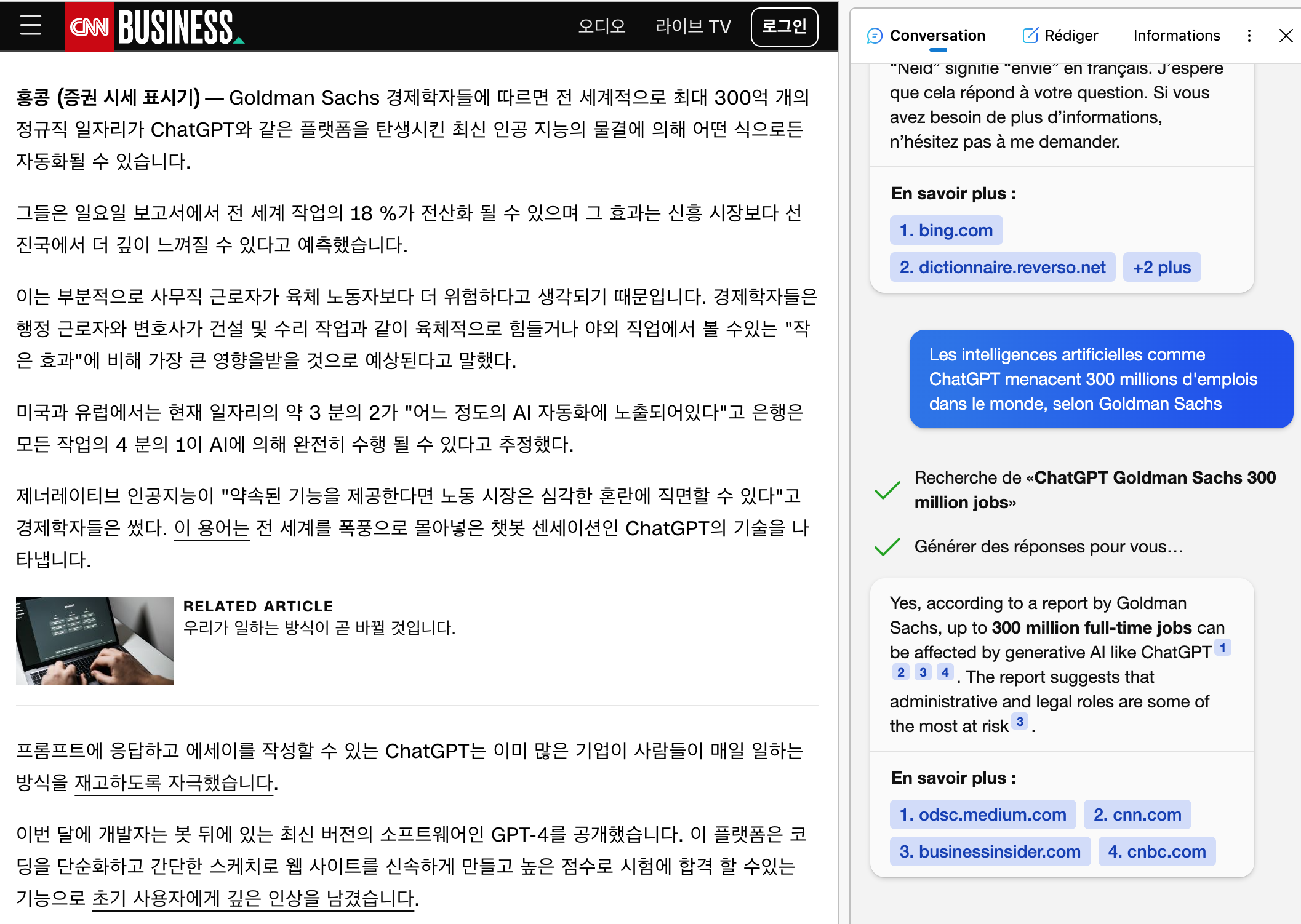Viewport: 1301px width, 924px height.
Task: Click citation 2 in the answer
Action: coord(900,672)
